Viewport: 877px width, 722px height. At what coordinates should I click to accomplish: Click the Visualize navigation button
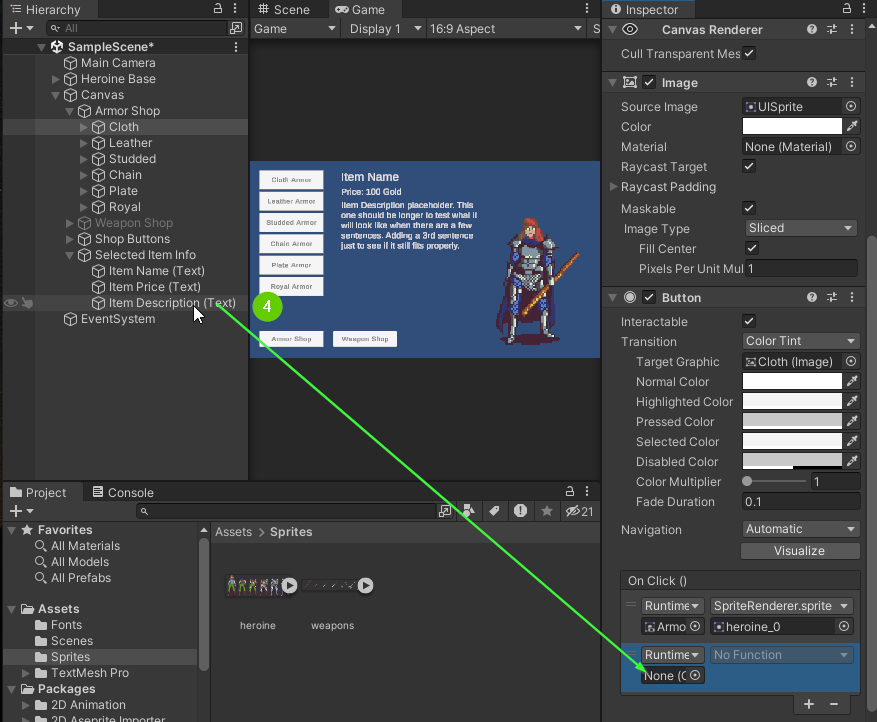tap(799, 551)
